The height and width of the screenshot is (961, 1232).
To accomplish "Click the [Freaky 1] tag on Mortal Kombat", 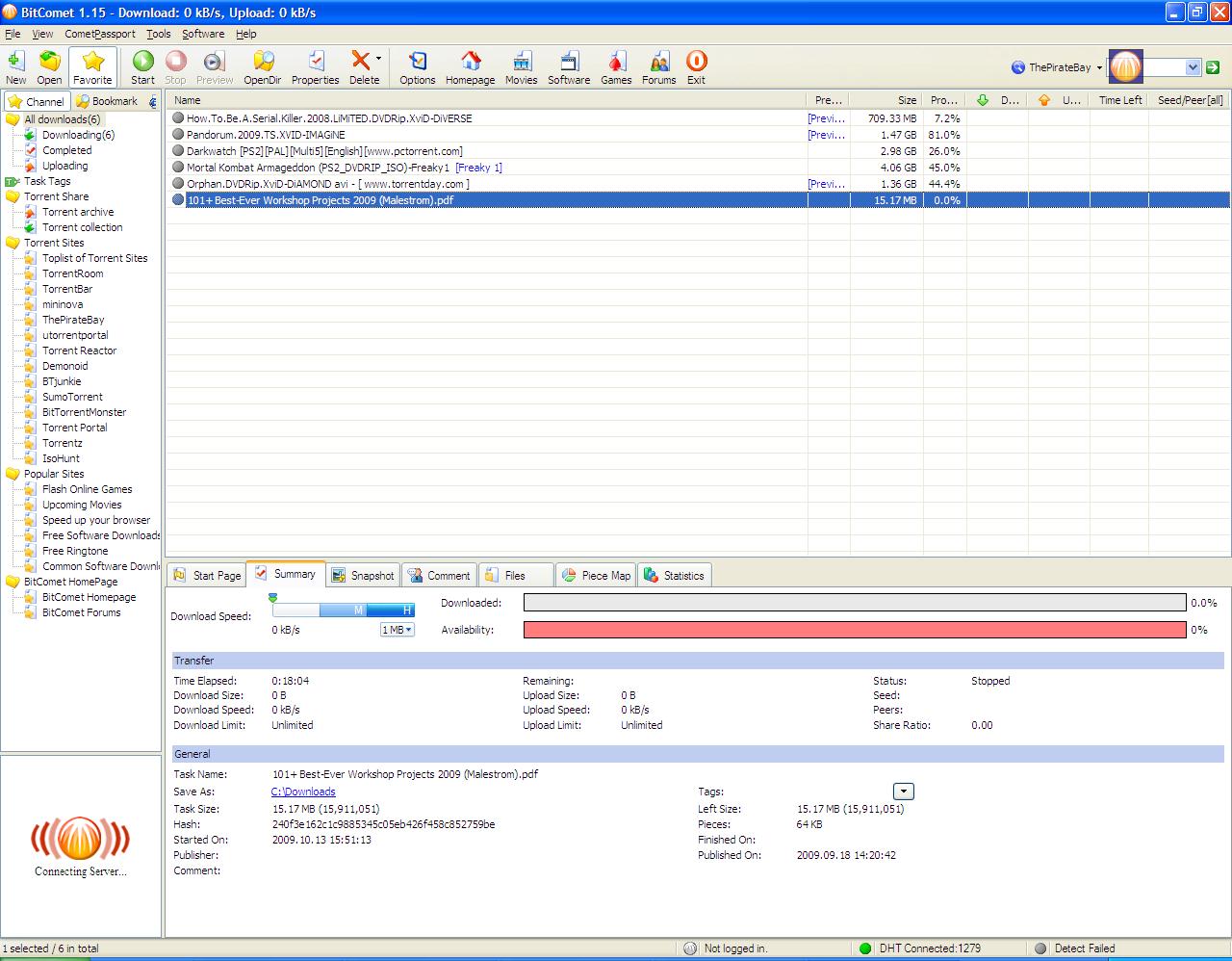I will [x=479, y=168].
